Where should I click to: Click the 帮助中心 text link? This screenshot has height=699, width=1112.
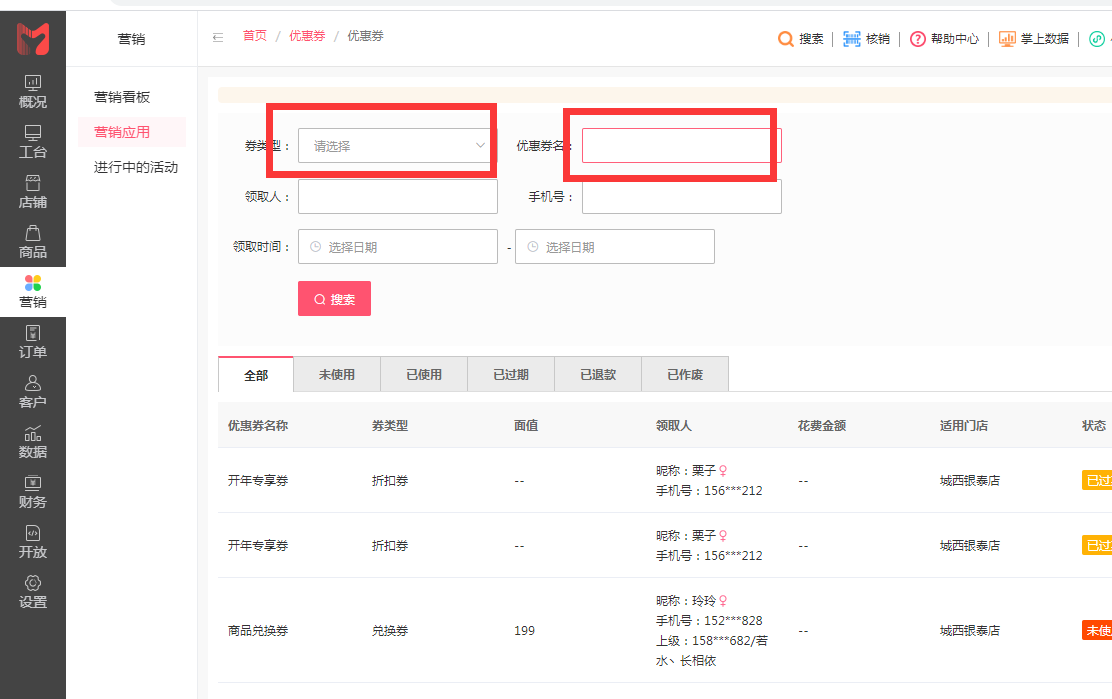[955, 38]
